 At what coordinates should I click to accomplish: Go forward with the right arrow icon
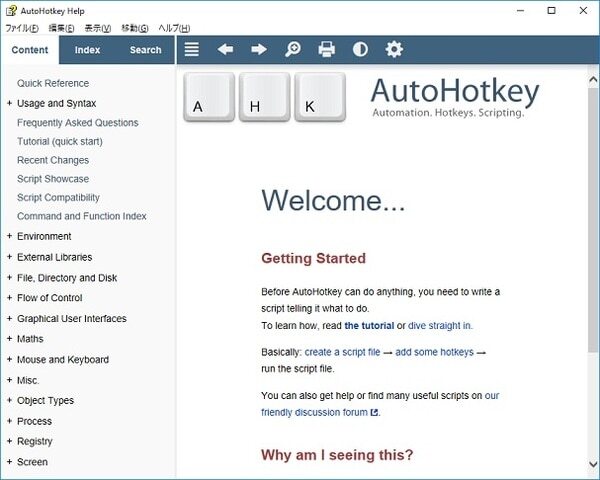259,49
